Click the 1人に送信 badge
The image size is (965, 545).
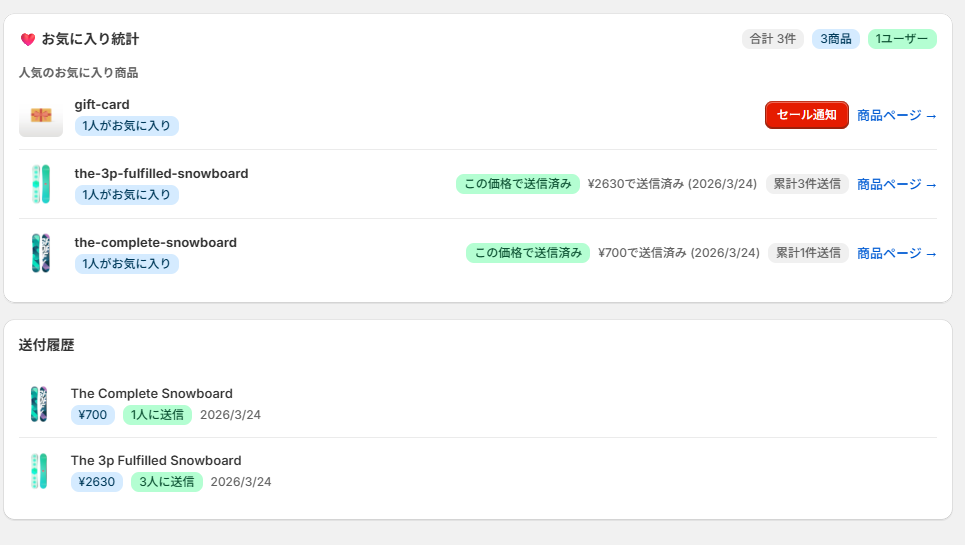tap(157, 415)
